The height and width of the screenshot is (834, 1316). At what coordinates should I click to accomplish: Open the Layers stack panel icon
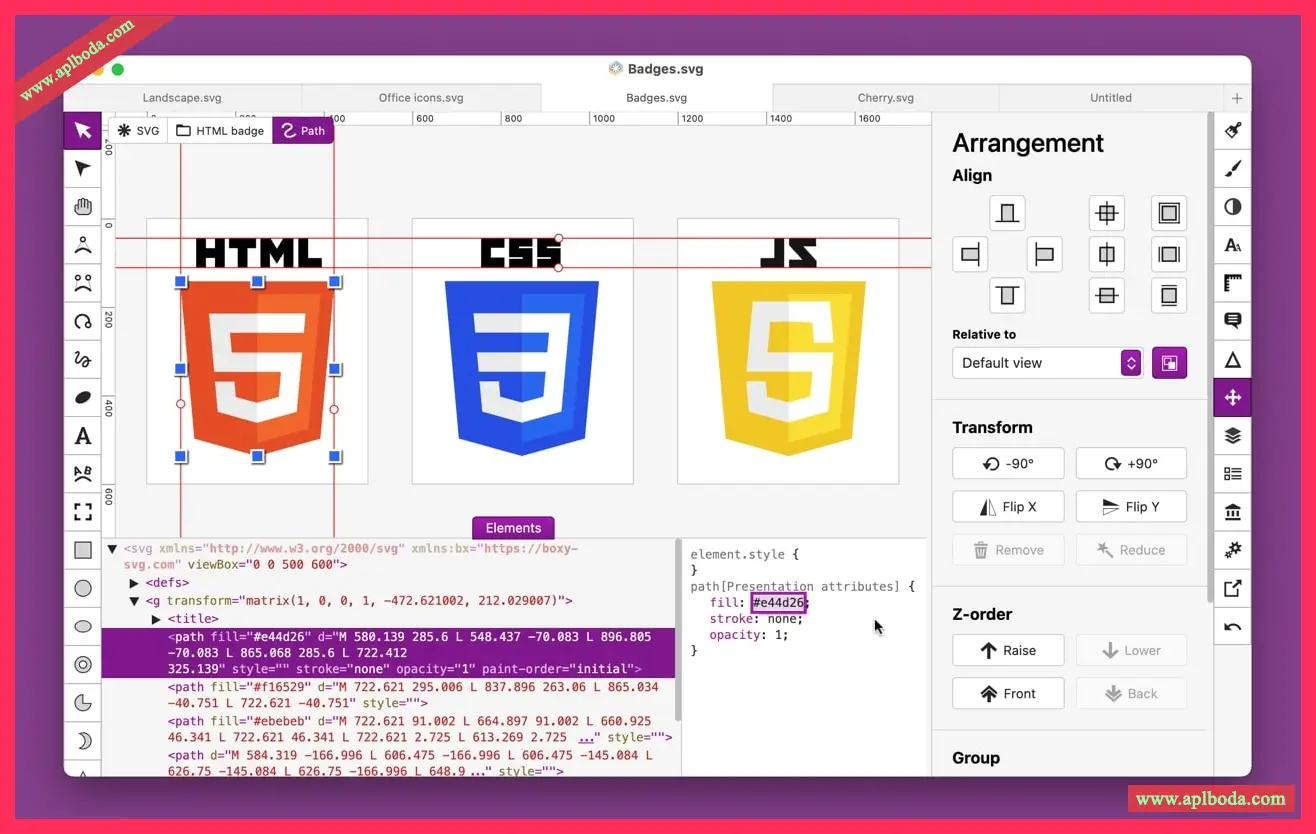[x=1233, y=436]
